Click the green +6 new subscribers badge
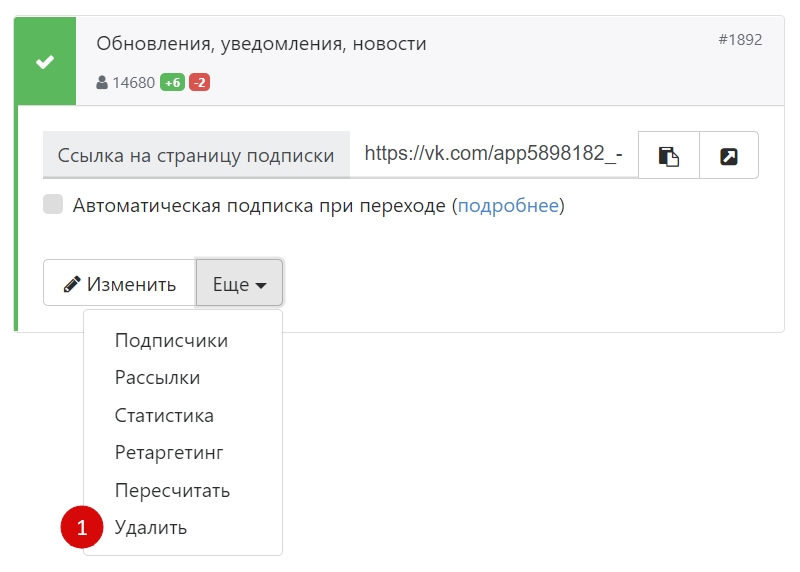The width and height of the screenshot is (800, 572). point(173,83)
